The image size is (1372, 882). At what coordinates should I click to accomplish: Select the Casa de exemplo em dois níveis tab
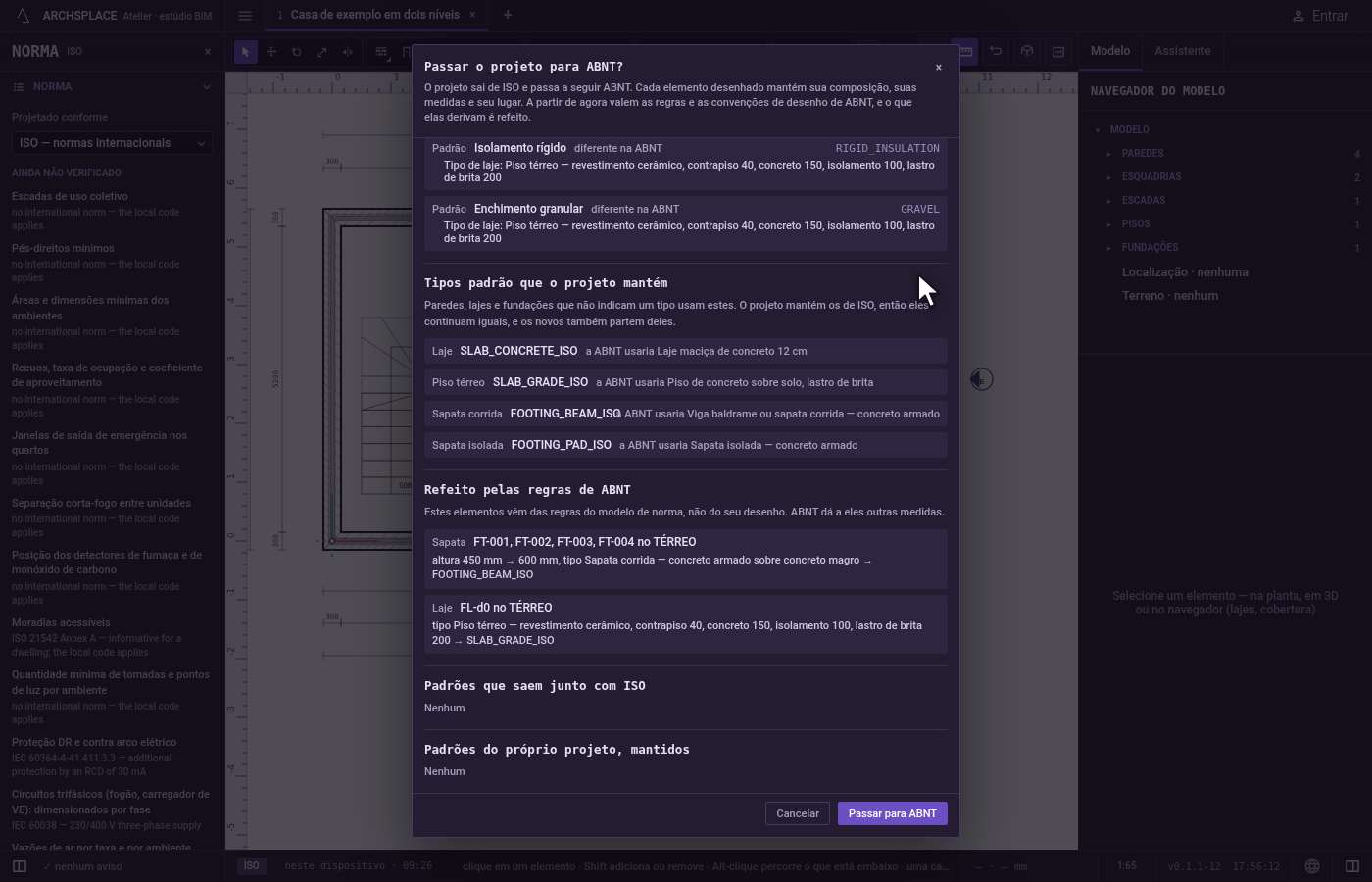tap(375, 15)
